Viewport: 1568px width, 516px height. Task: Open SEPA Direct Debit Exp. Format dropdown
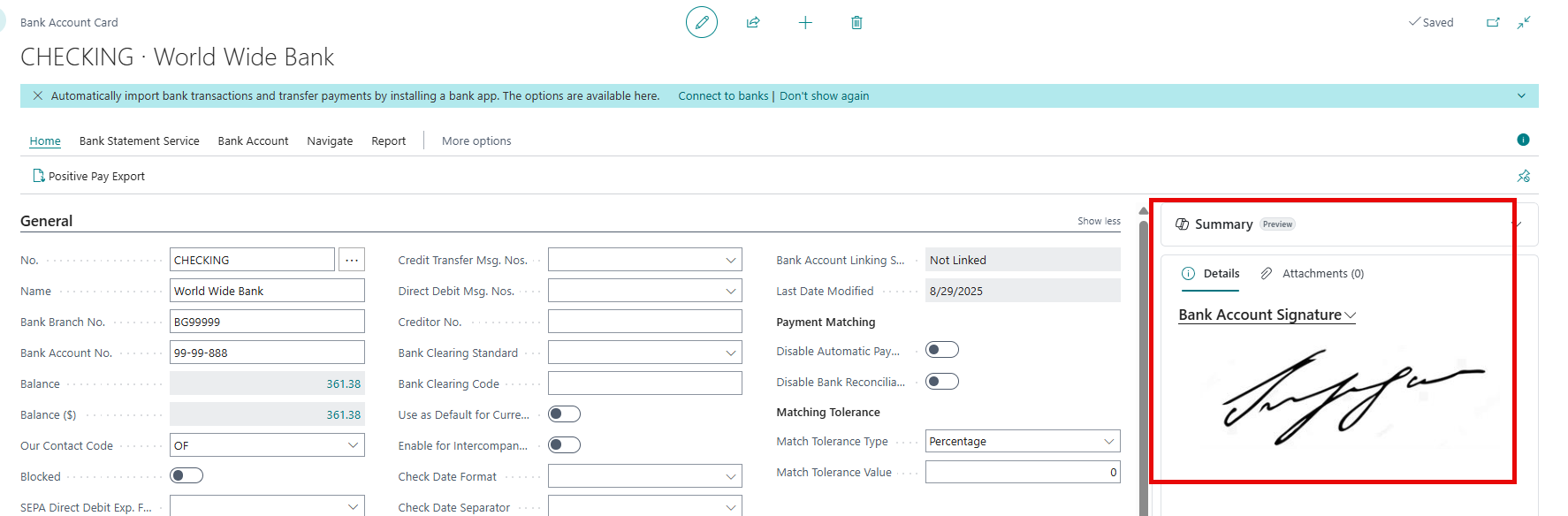pyautogui.click(x=354, y=507)
